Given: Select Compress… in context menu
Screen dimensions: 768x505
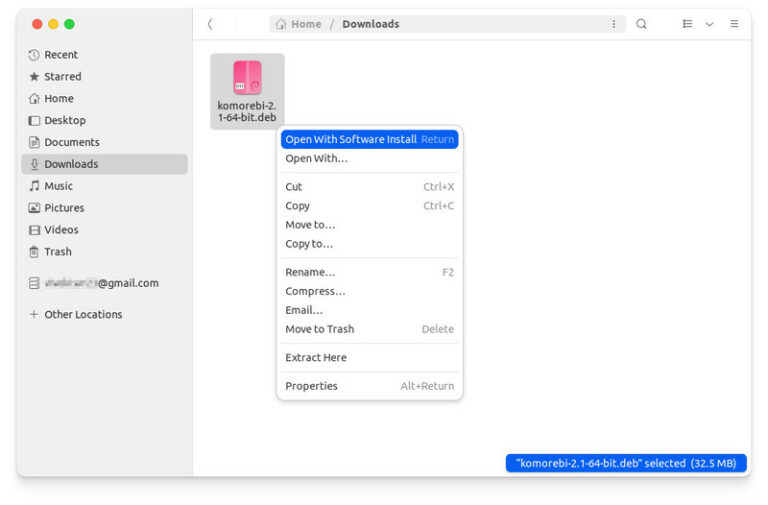Looking at the screenshot, I should point(315,291).
